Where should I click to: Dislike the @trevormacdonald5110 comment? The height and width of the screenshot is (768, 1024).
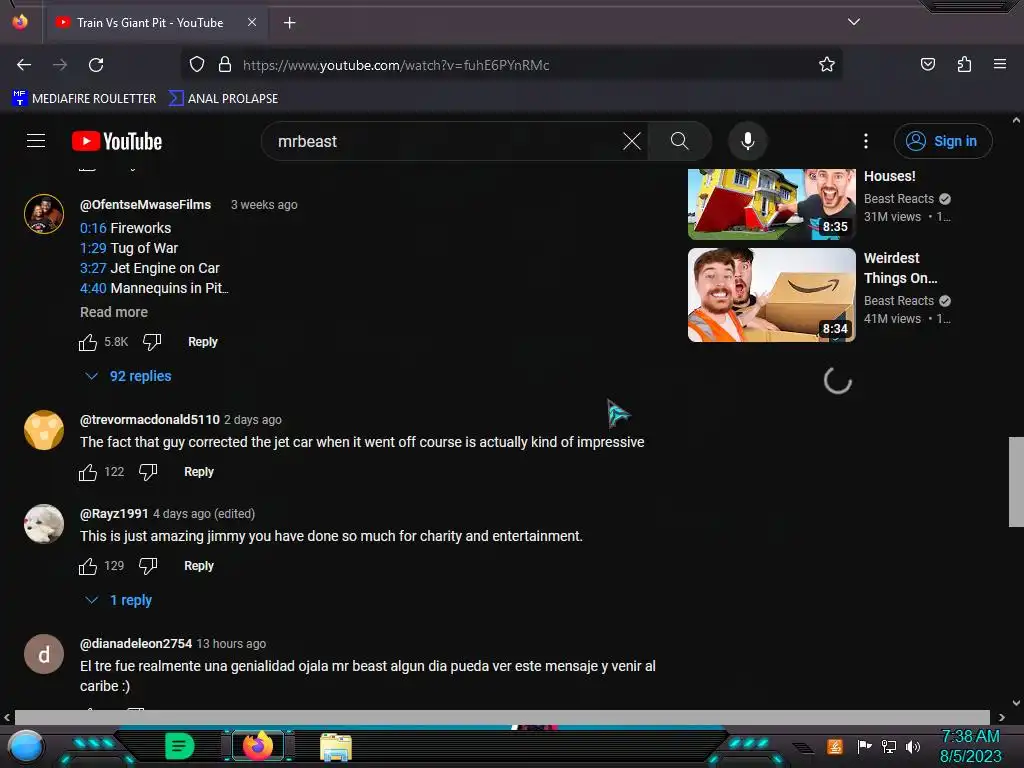[148, 472]
